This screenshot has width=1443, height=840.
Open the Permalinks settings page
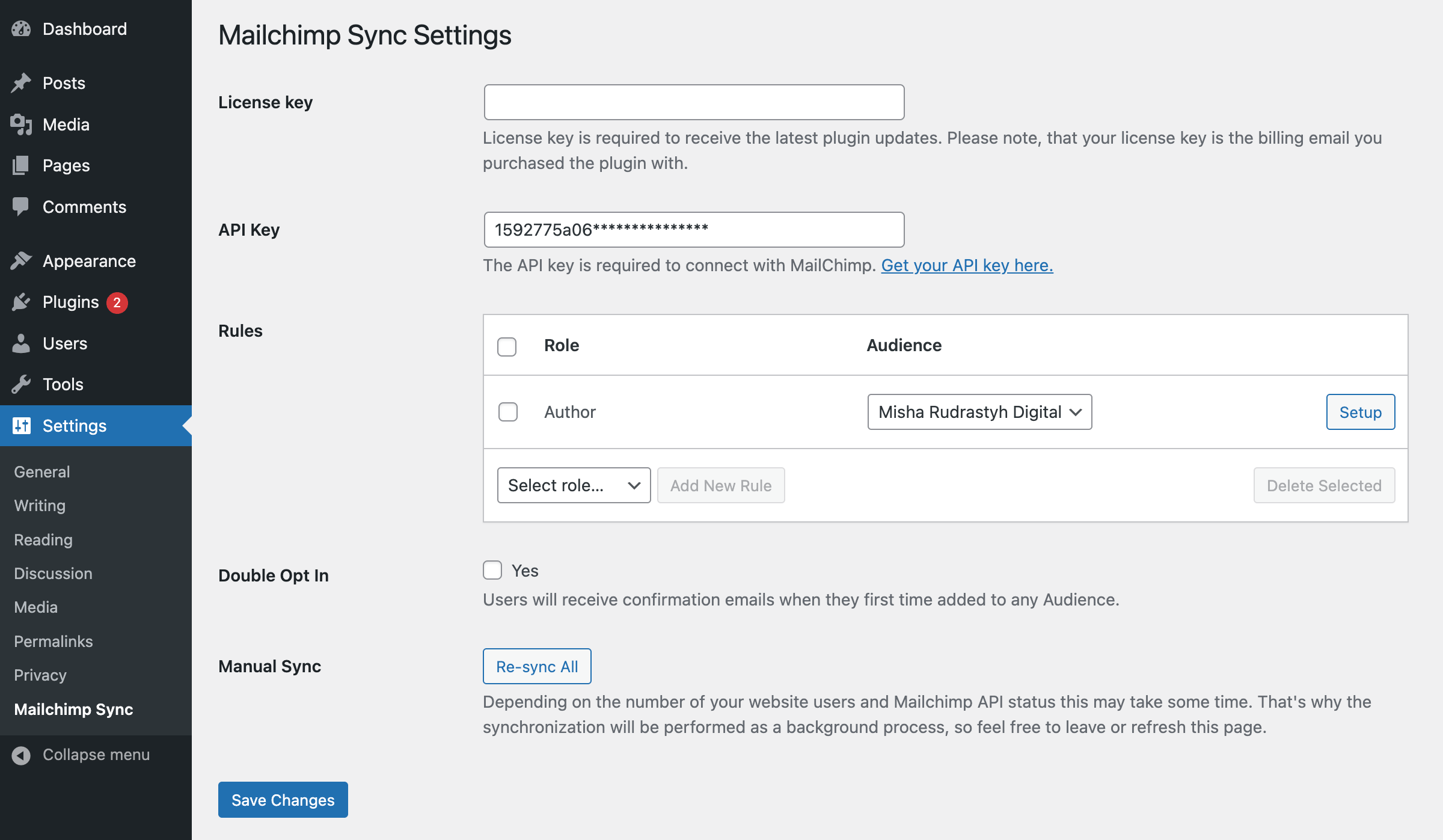[x=53, y=641]
